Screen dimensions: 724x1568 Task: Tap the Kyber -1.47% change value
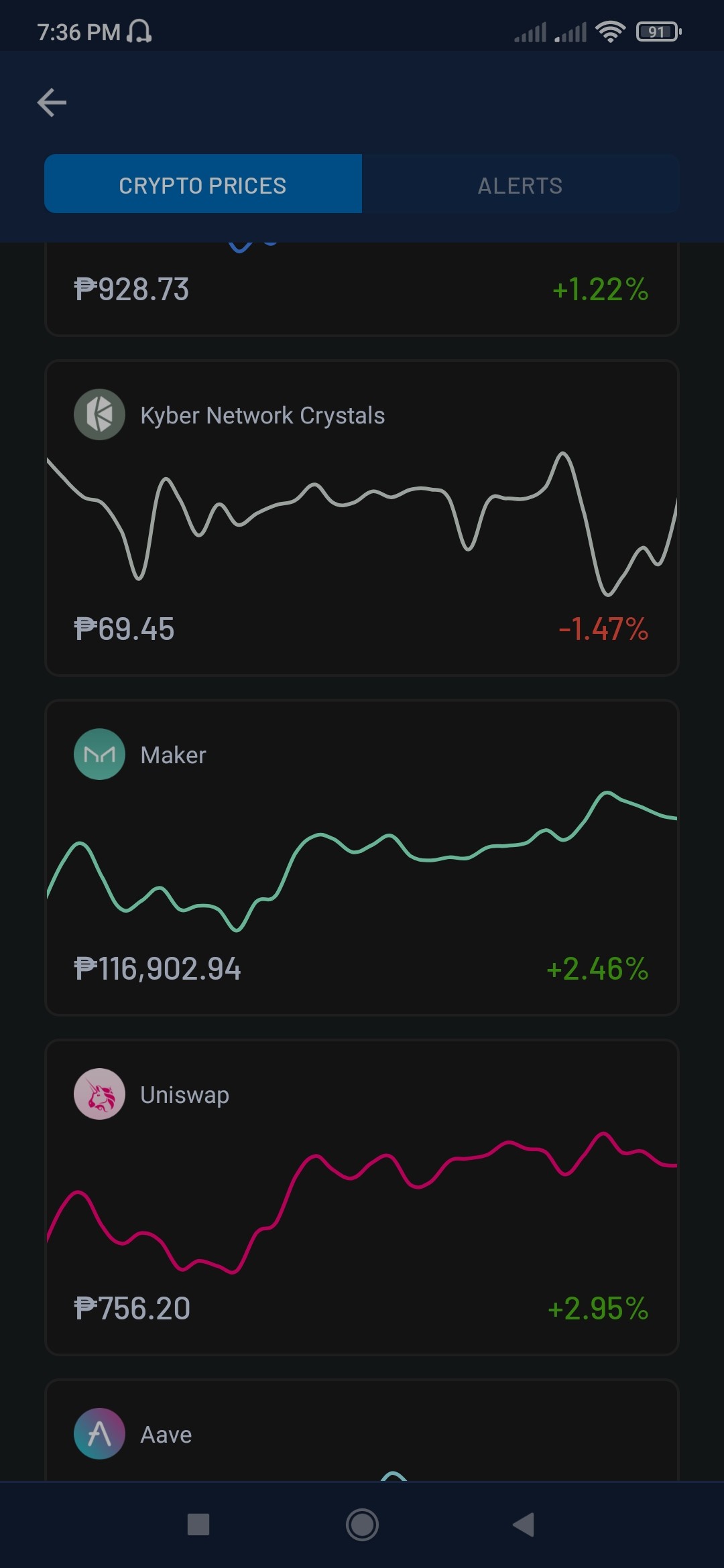(603, 629)
